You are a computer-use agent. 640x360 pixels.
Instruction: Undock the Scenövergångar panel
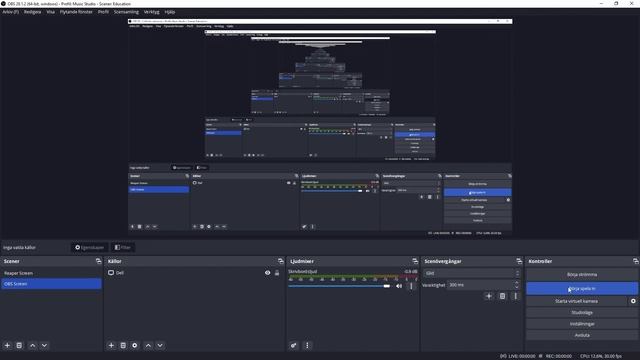point(519,261)
